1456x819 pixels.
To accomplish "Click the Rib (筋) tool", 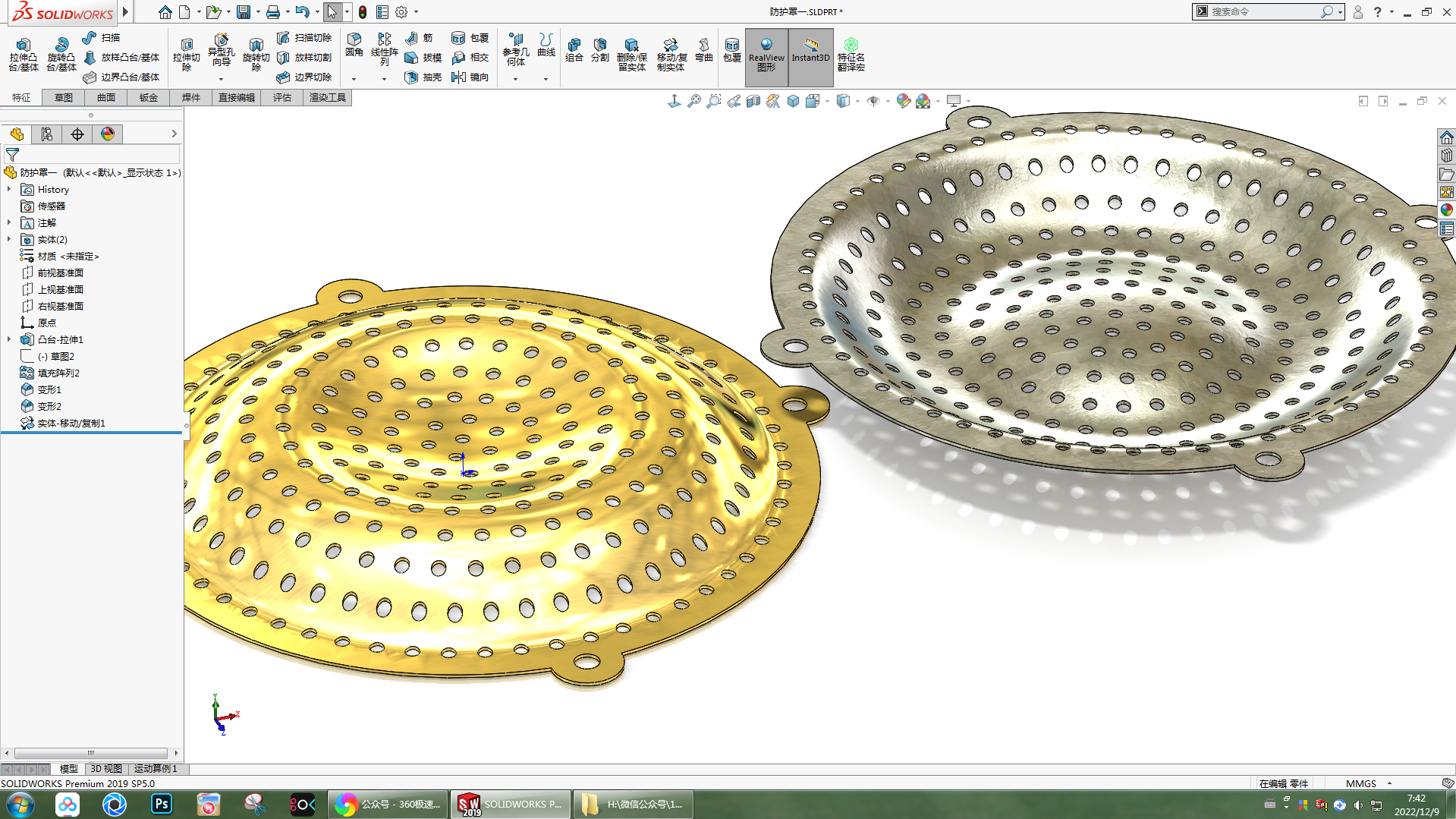I will pos(419,37).
